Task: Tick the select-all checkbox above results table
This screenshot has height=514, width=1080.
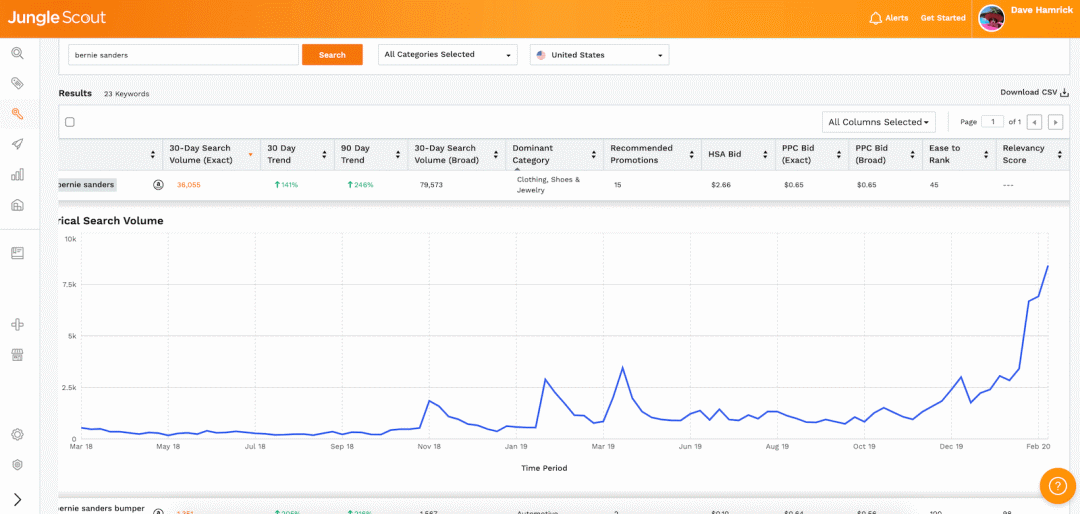Action: tap(70, 122)
